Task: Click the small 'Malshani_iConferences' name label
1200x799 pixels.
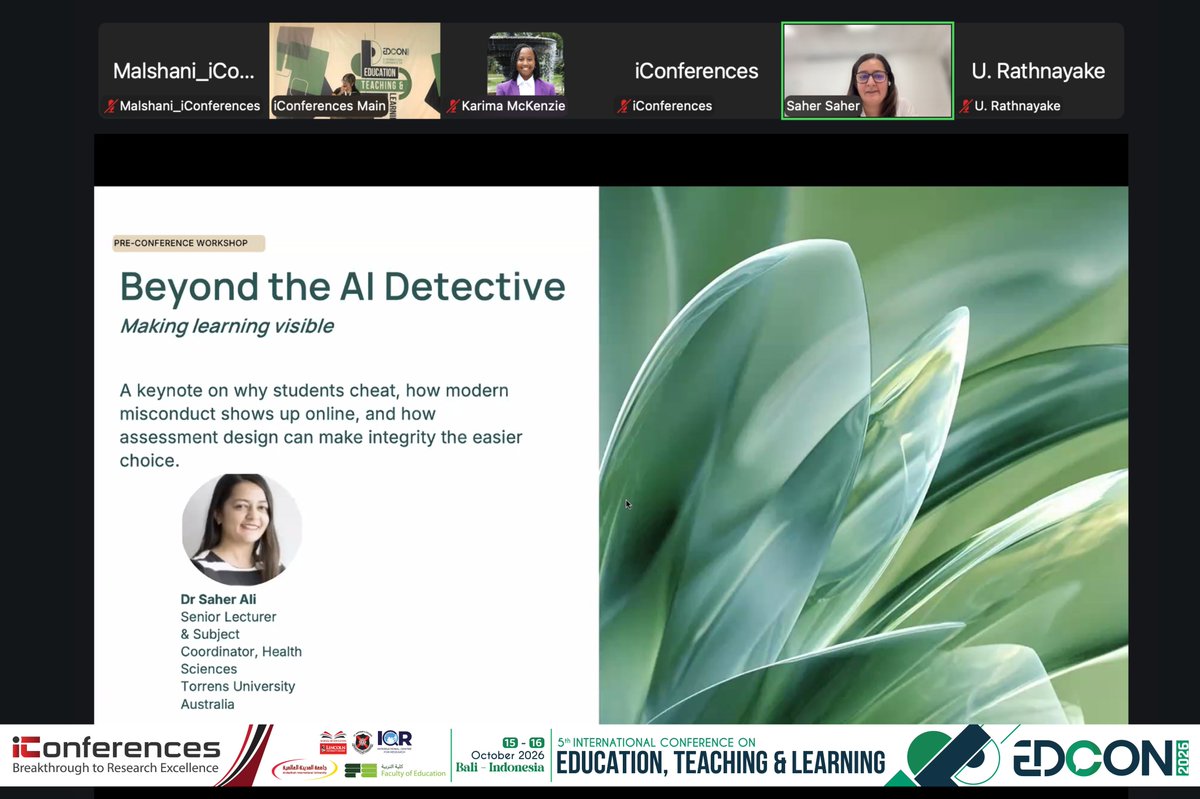Action: [x=190, y=106]
